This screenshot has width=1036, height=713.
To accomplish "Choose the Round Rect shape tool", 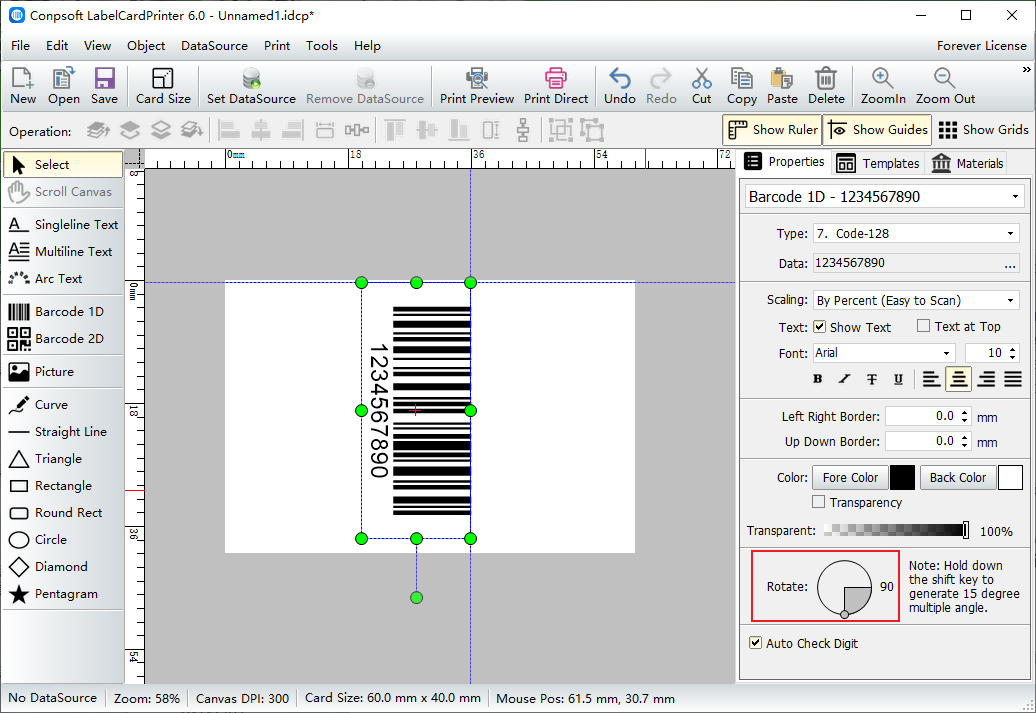I will (x=63, y=513).
